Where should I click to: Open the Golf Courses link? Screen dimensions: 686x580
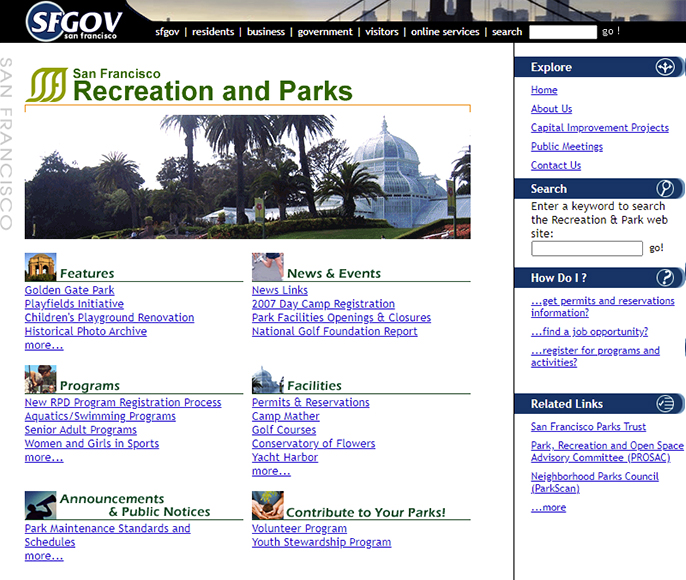point(284,430)
